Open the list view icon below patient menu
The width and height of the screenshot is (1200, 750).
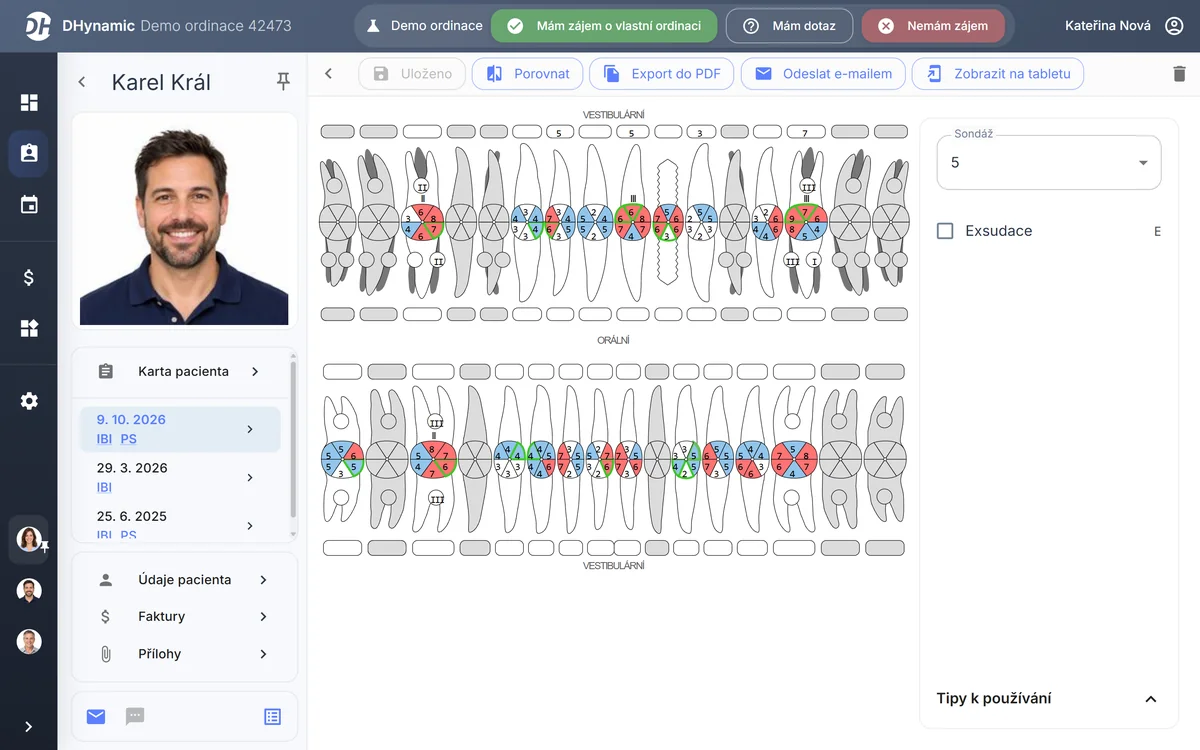click(x=273, y=716)
